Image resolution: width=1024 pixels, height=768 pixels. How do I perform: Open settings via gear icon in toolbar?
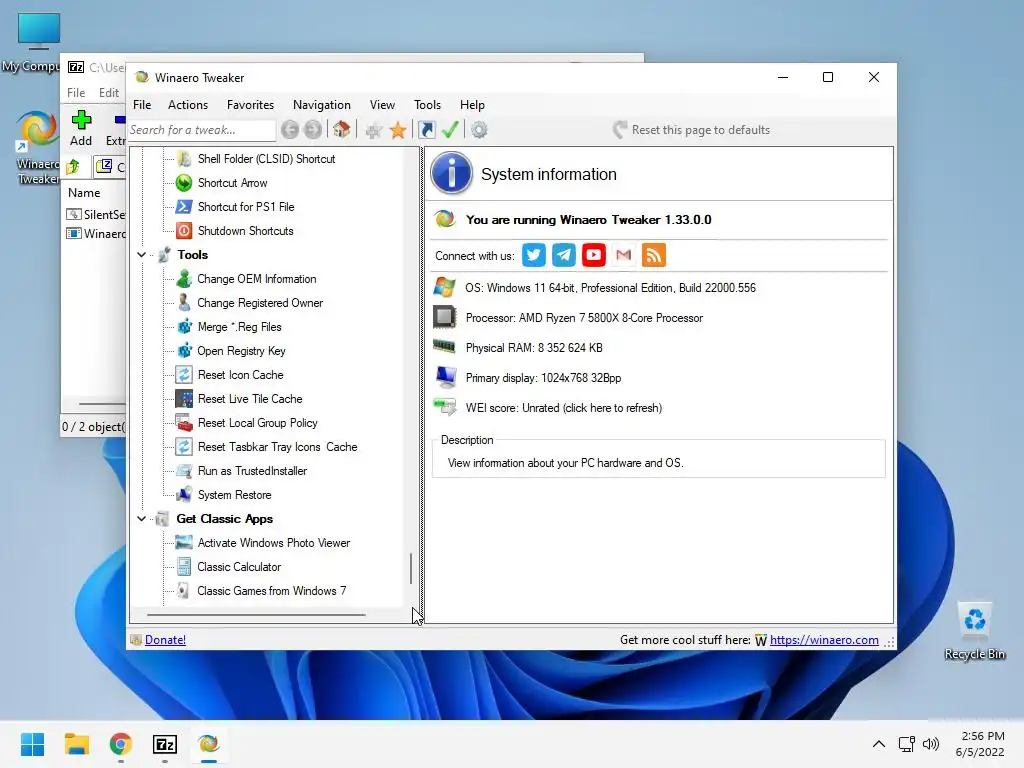[x=479, y=130]
